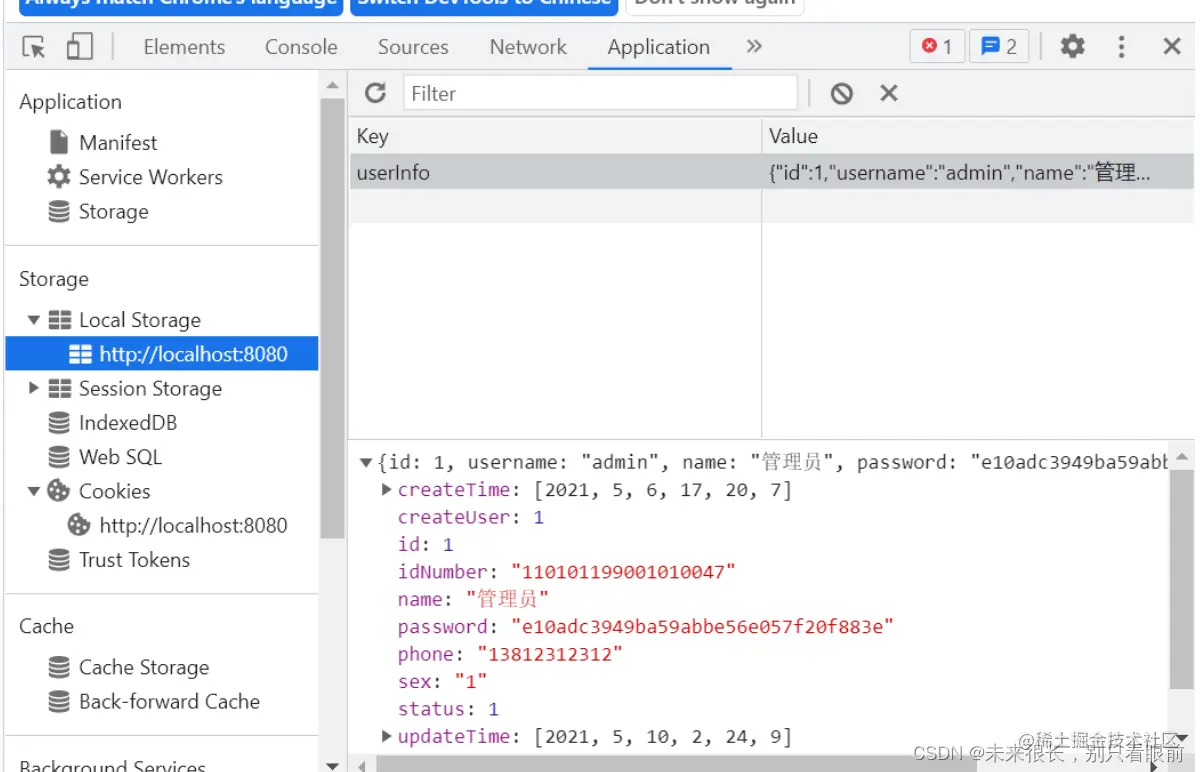This screenshot has height=772, width=1200.
Task: Switch to the Sources tab
Action: [x=413, y=47]
